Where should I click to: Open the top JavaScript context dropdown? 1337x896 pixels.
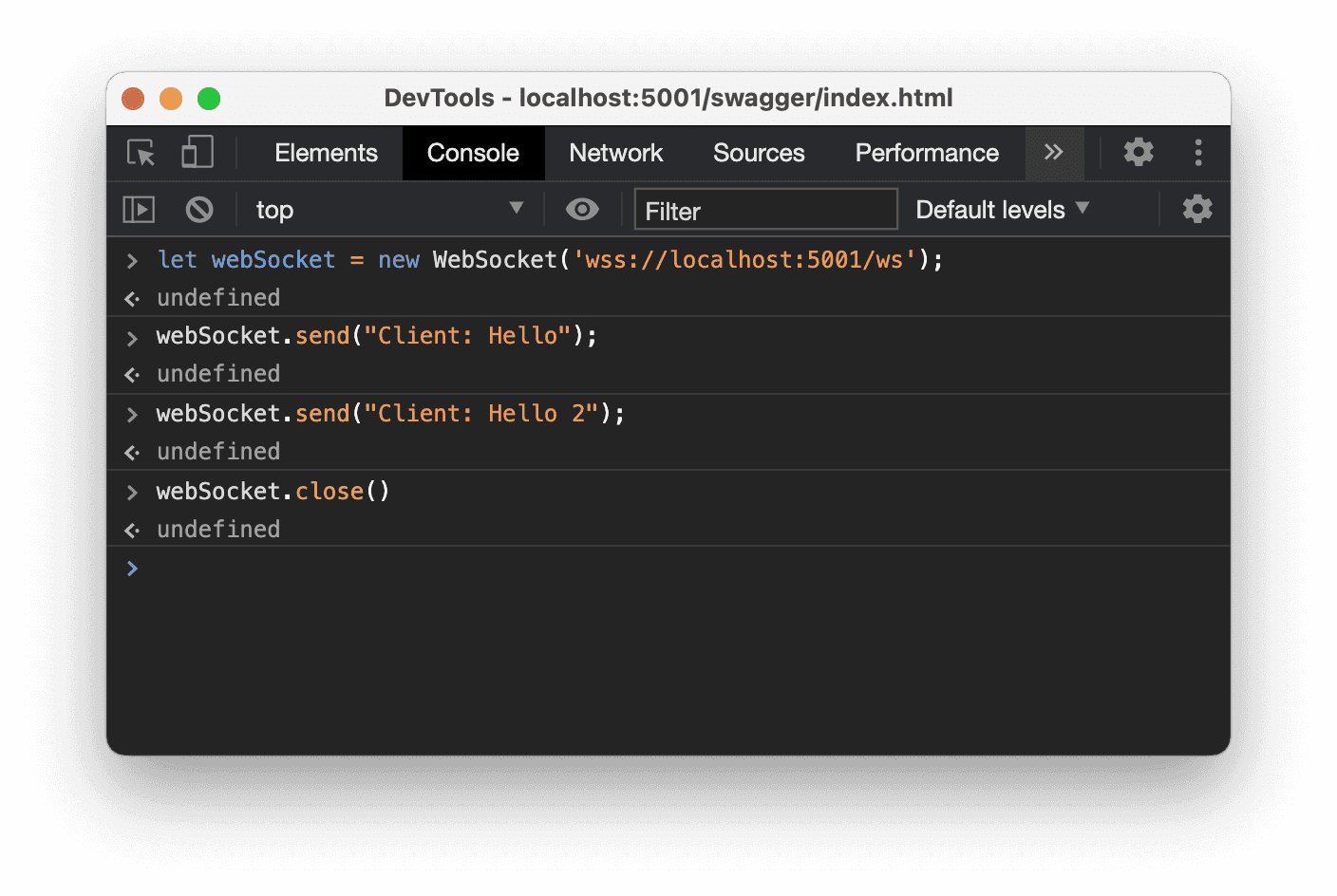coord(387,210)
